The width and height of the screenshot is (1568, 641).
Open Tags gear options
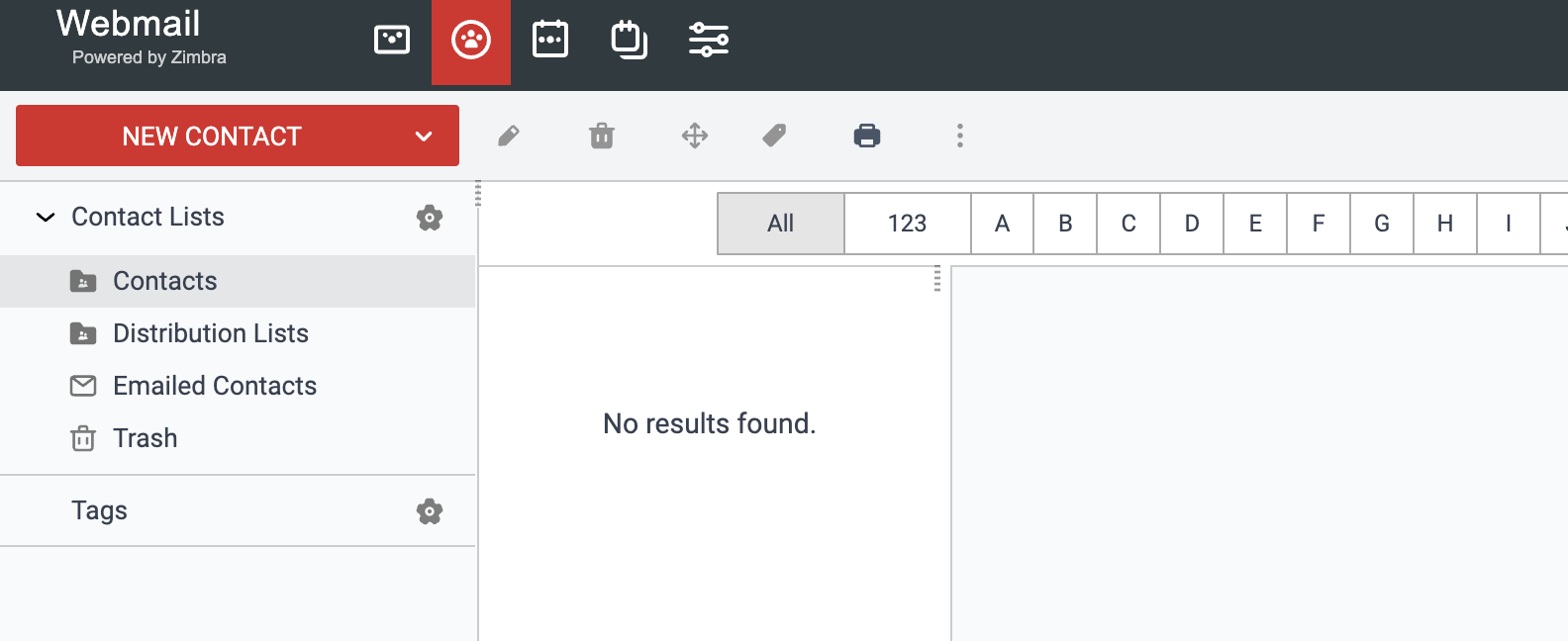(430, 511)
